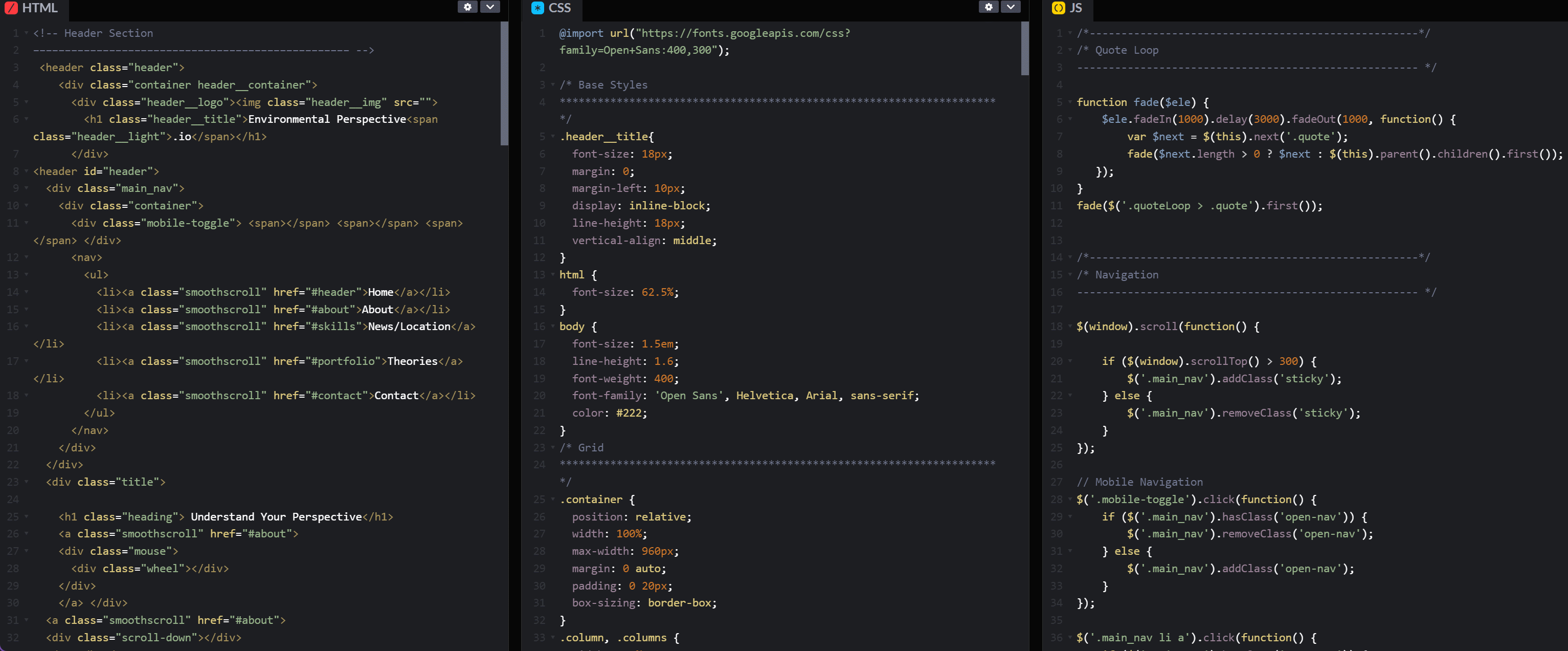Select the HTML editor tab title
Image resolution: width=1568 pixels, height=651 pixels.
click(x=39, y=8)
